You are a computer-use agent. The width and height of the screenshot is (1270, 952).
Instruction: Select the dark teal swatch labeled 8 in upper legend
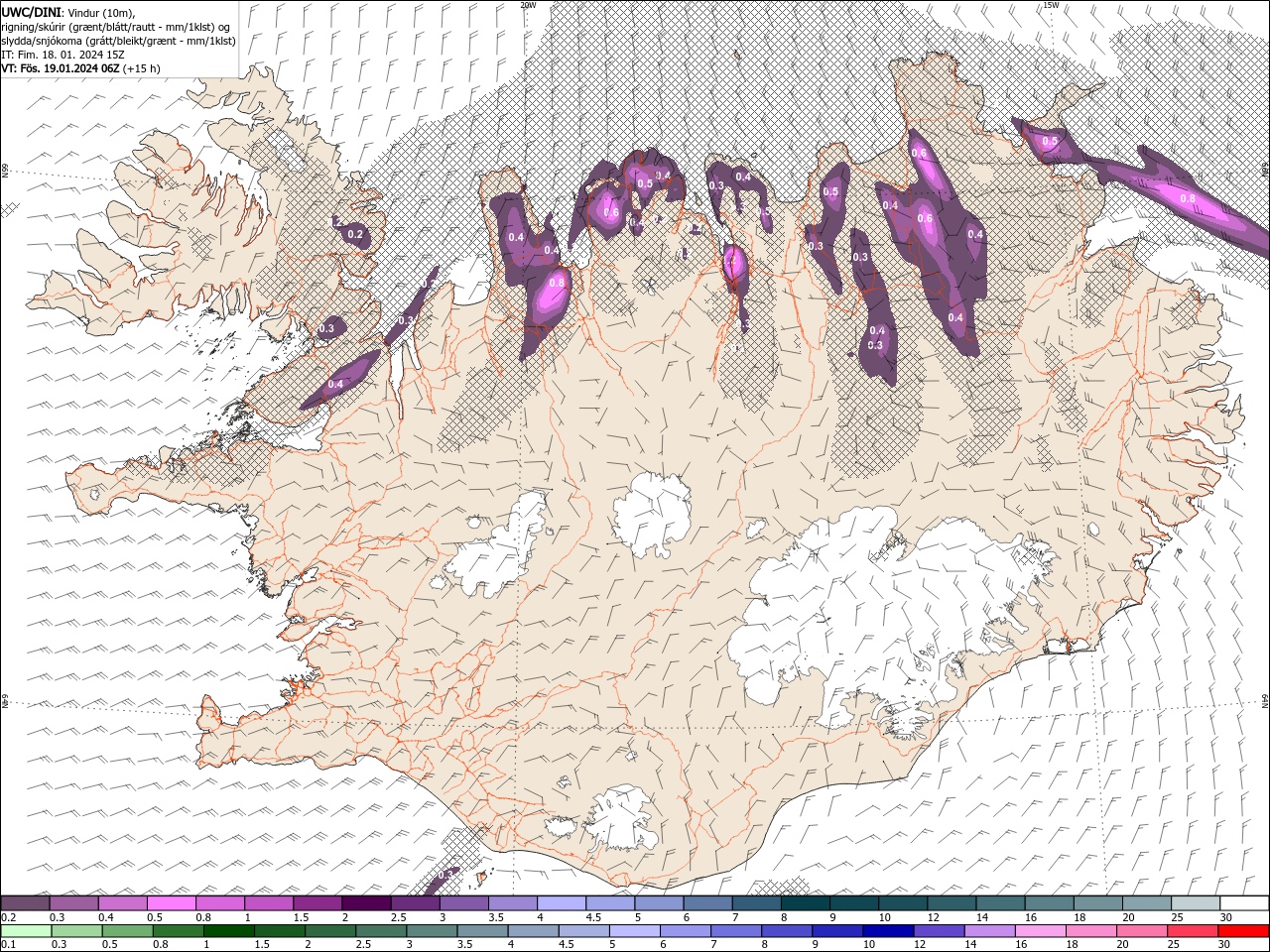pos(806,902)
